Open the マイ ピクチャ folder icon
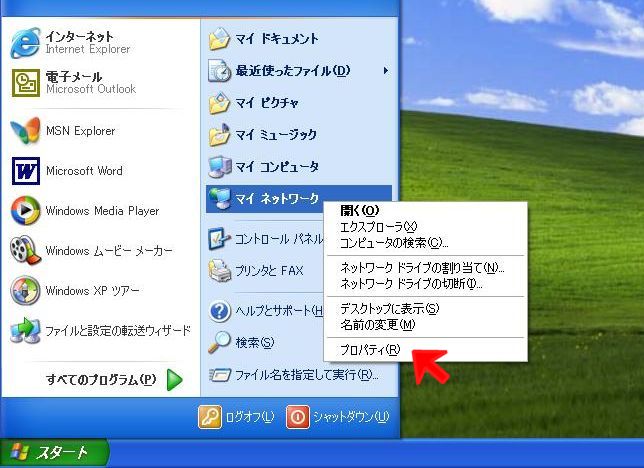The height and width of the screenshot is (468, 644). click(x=219, y=102)
